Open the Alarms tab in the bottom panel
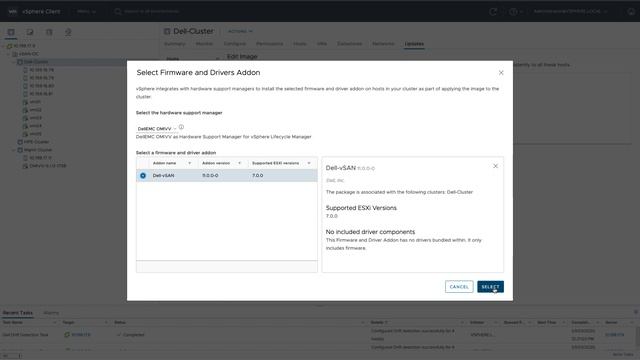Image resolution: width=640 pixels, height=360 pixels. tap(51, 313)
